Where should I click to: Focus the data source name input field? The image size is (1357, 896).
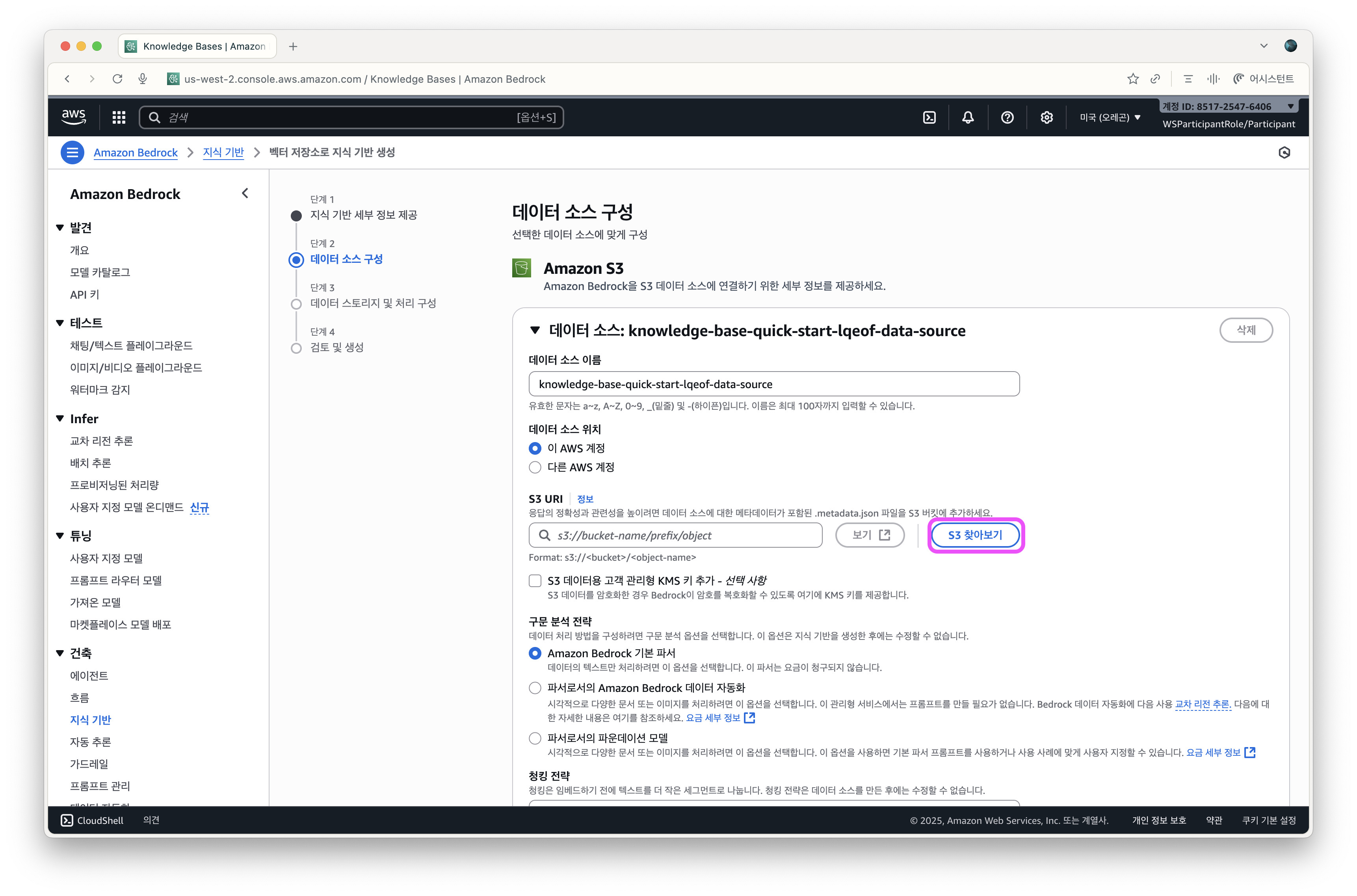point(773,384)
